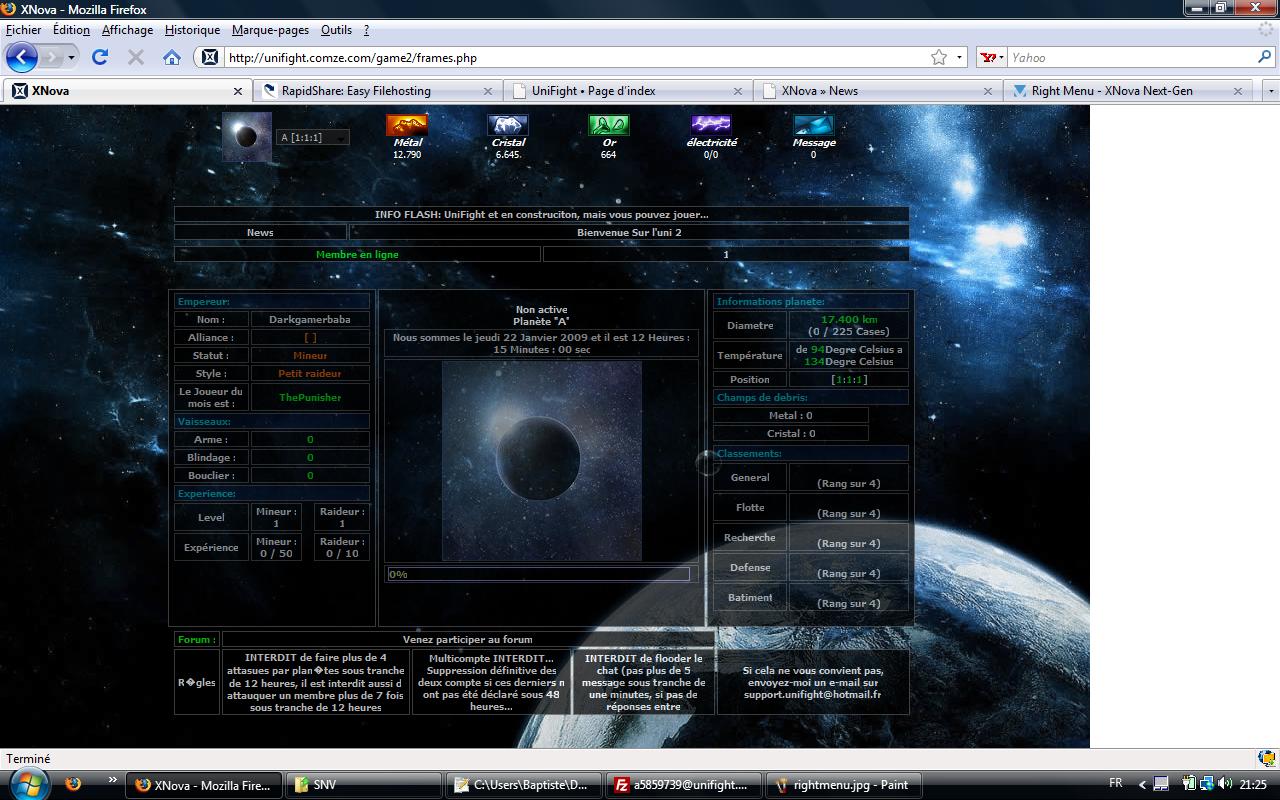
Task: Focus the URL address field
Action: tap(577, 57)
